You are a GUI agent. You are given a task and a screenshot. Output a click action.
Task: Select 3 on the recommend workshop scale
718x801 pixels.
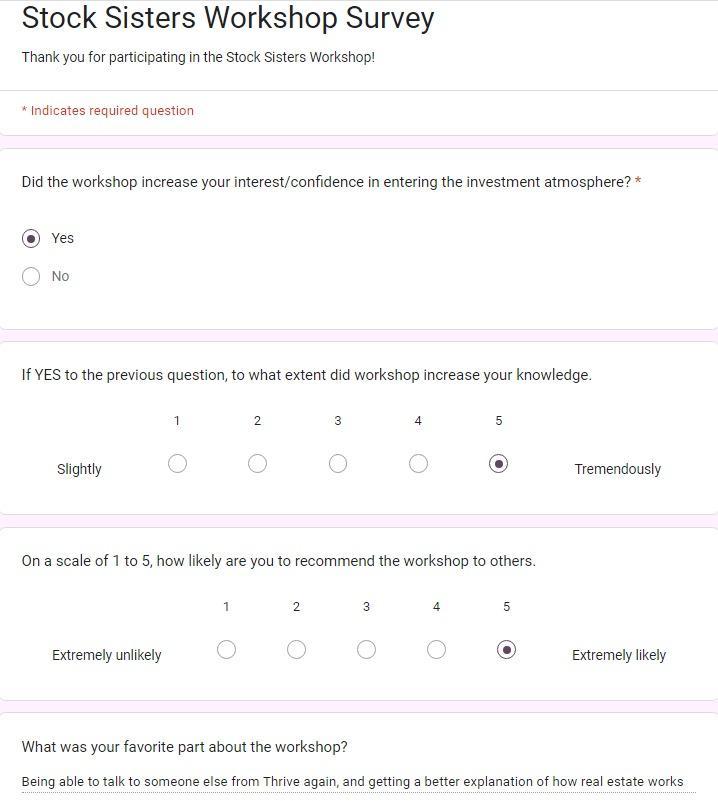click(366, 650)
